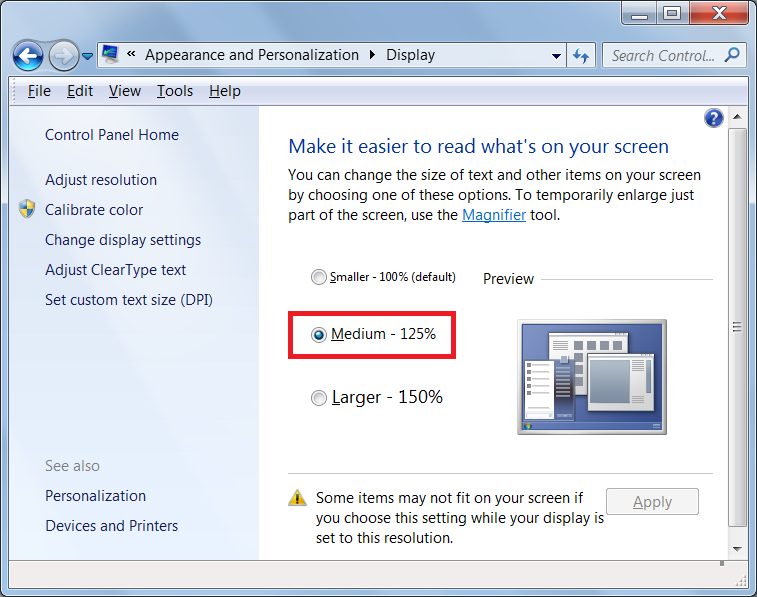Click the vertical scrollbar thumb

click(737, 327)
